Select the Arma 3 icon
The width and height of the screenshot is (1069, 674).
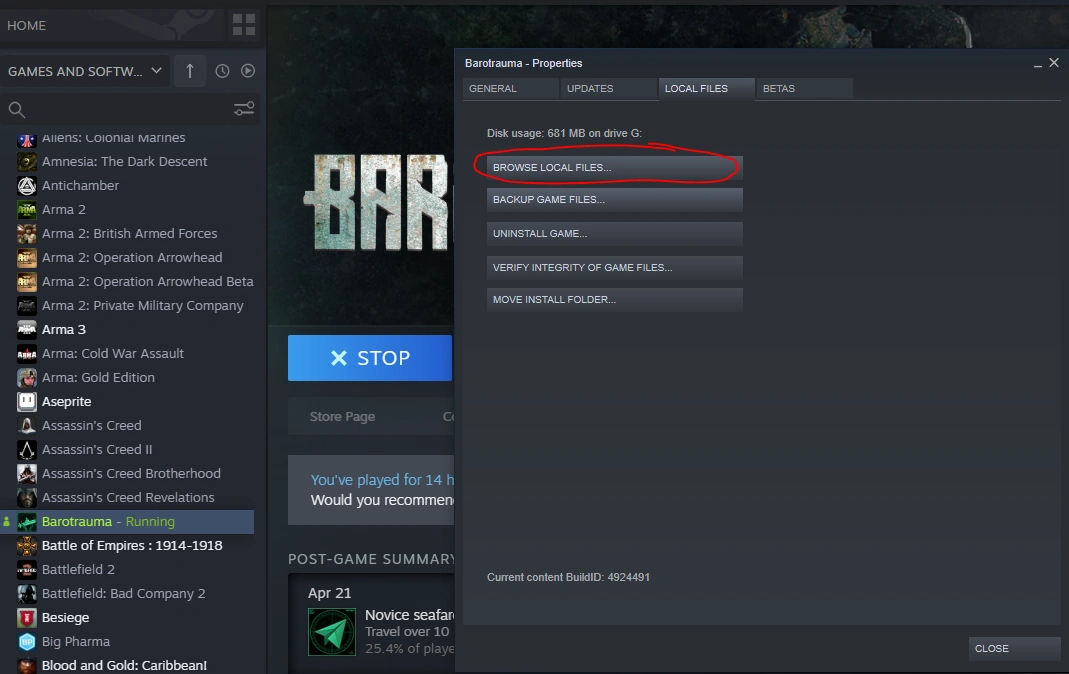[27, 329]
